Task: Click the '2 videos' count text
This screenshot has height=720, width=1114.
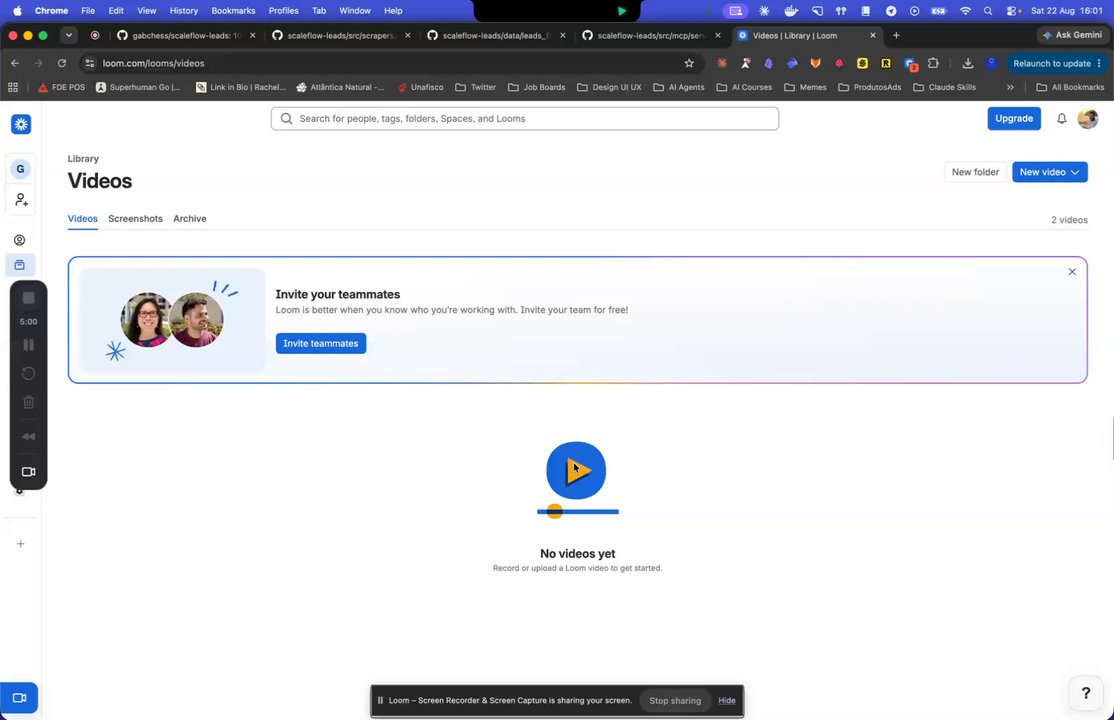Action: (x=1069, y=220)
